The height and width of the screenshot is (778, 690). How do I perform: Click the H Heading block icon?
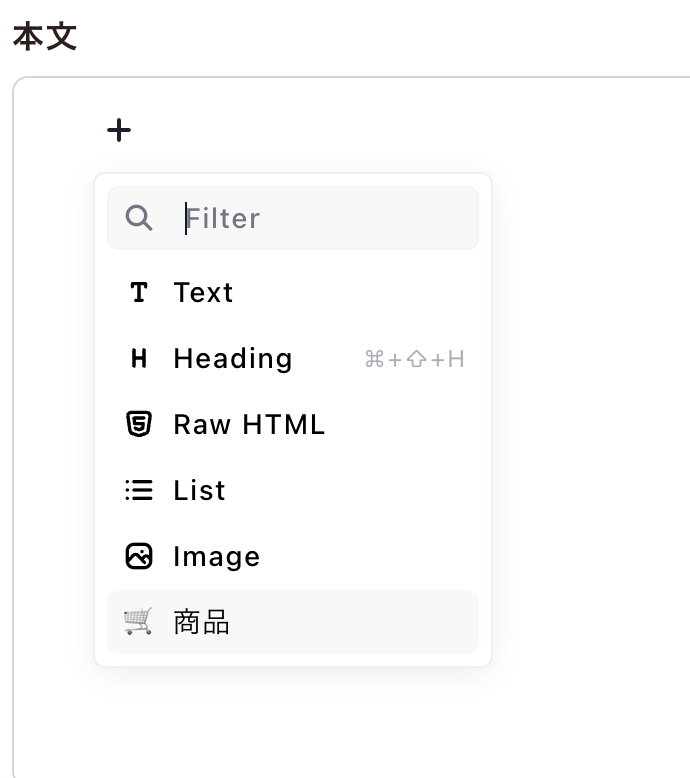[x=139, y=358]
